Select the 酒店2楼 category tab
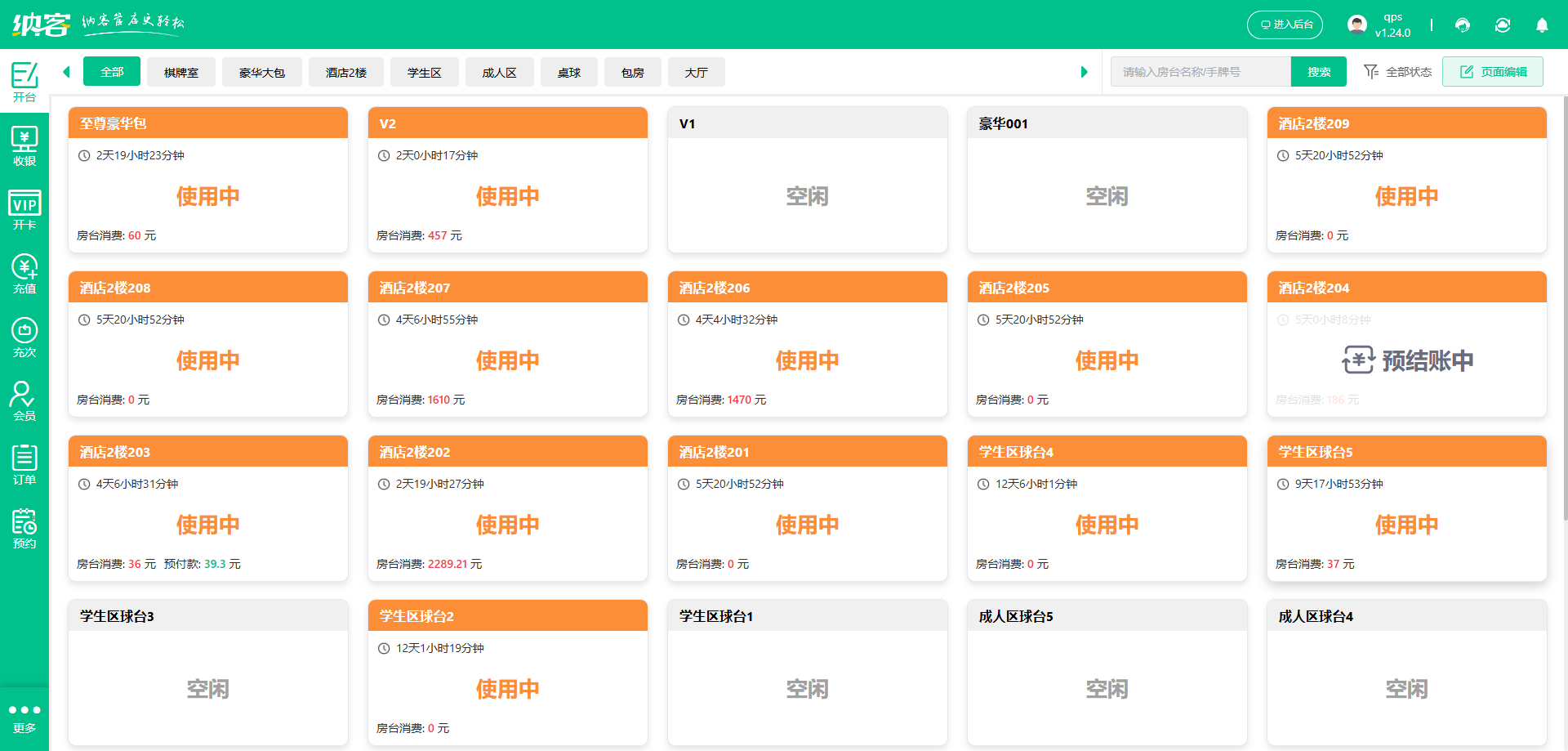 click(346, 72)
